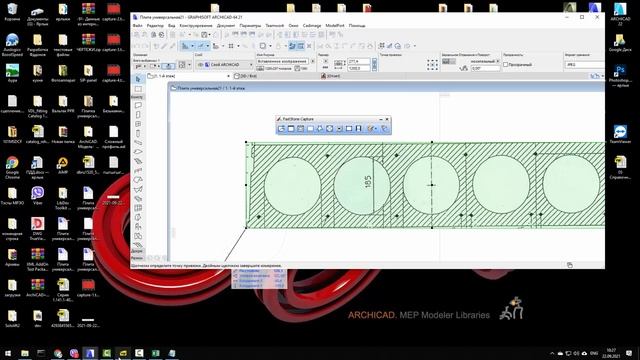
Task: Click the highlighted suspend groups icon
Action: [292, 46]
